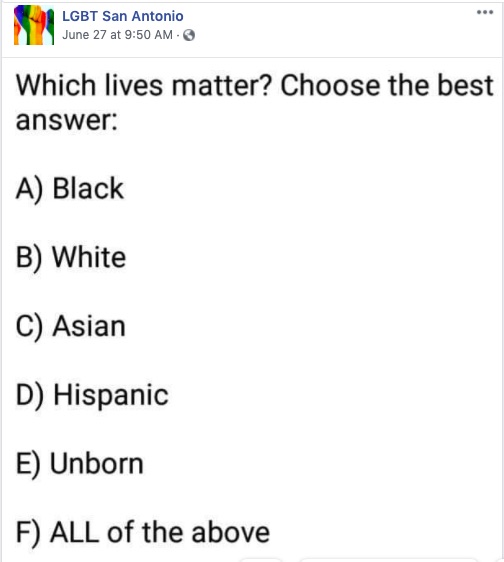The height and width of the screenshot is (562, 504).
Task: Click the phrase 'Choose the best'
Action: [x=387, y=86]
